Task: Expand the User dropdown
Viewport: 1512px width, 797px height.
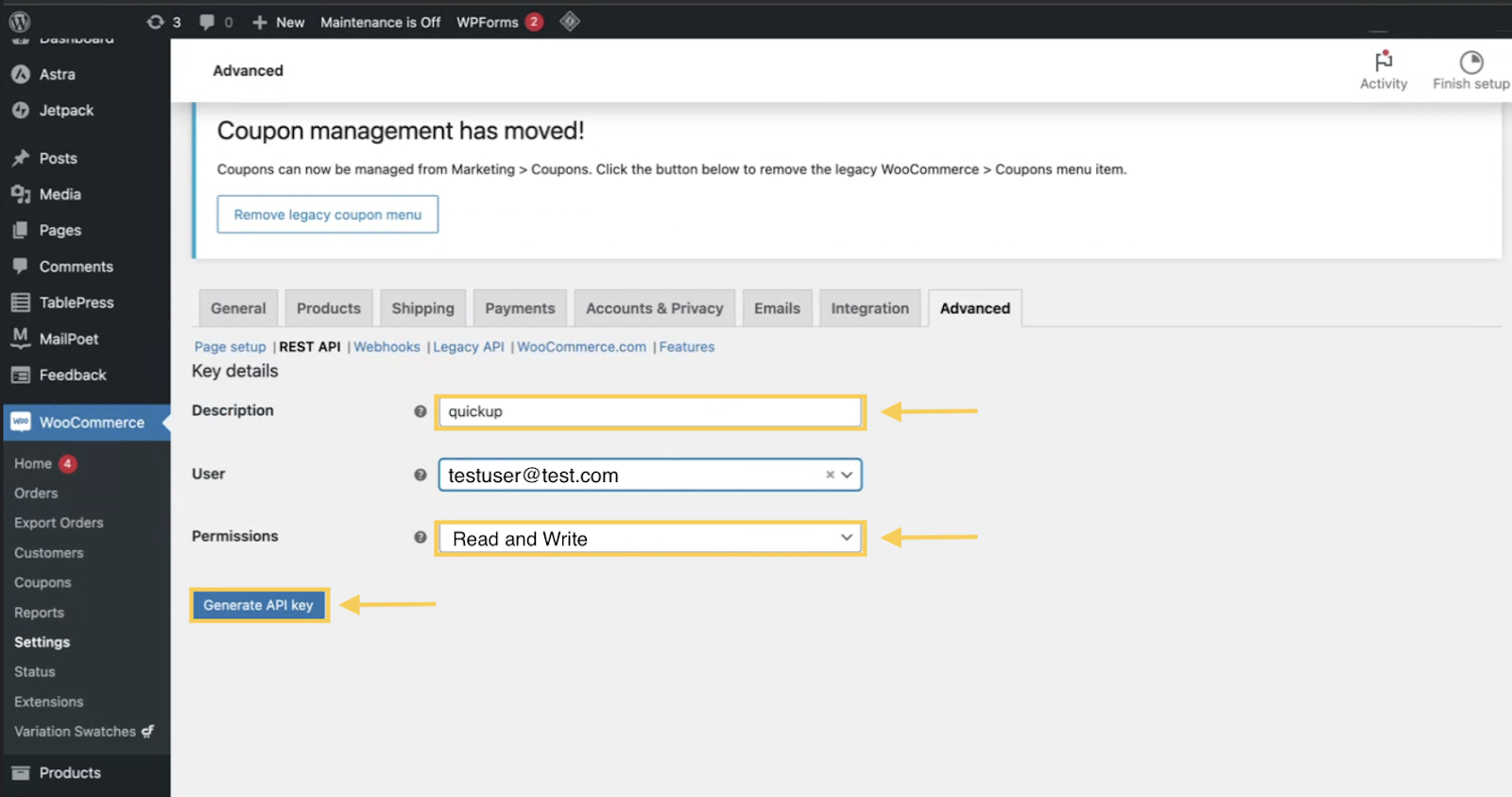Action: tap(847, 475)
